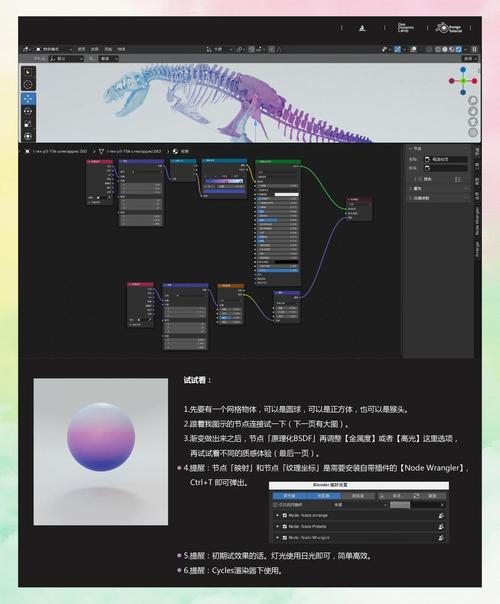Click the pause icon in viewport header
The width and height of the screenshot is (500, 604).
[x=475, y=49]
